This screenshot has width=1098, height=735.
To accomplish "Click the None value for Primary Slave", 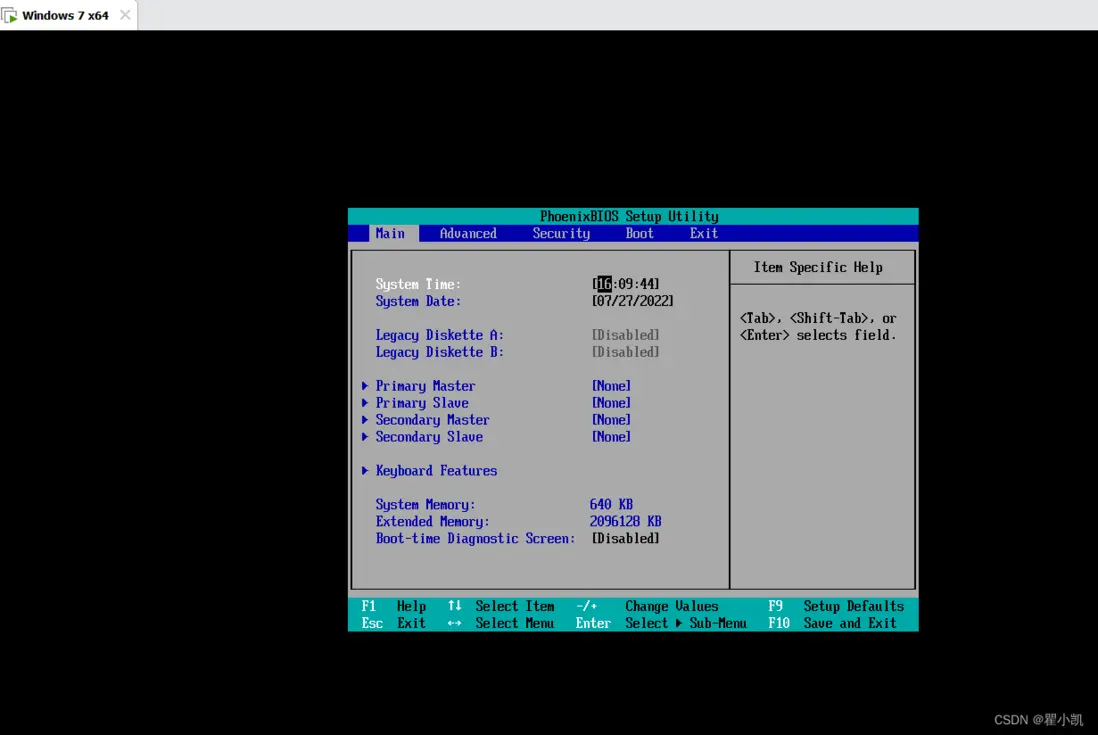I will pos(611,402).
